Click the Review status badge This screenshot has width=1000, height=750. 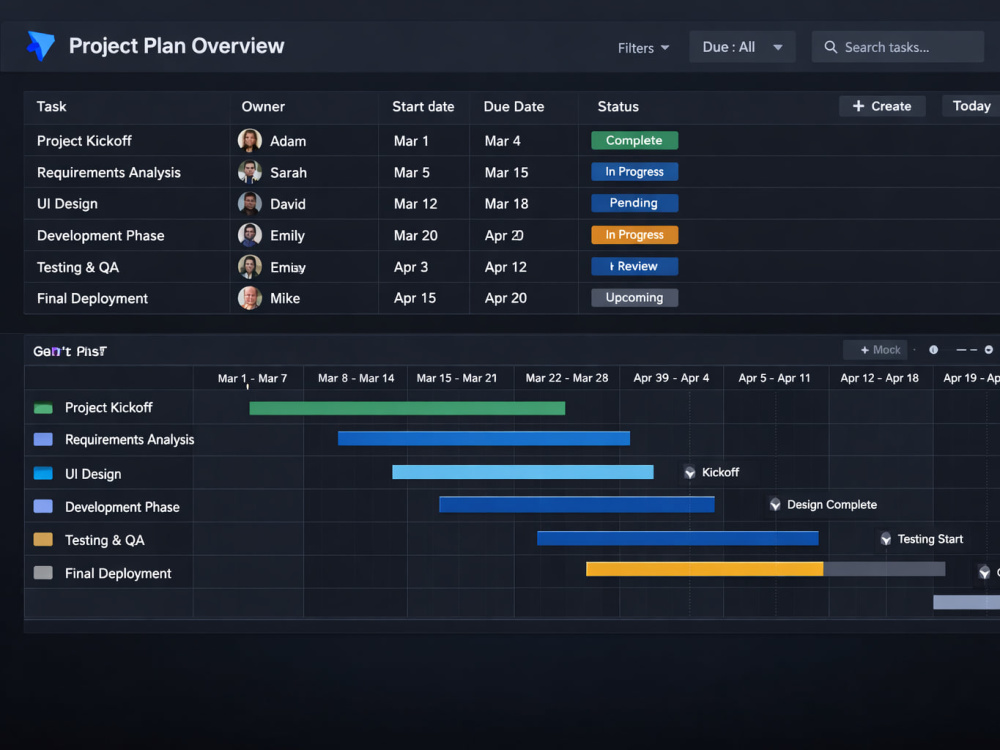635,266
